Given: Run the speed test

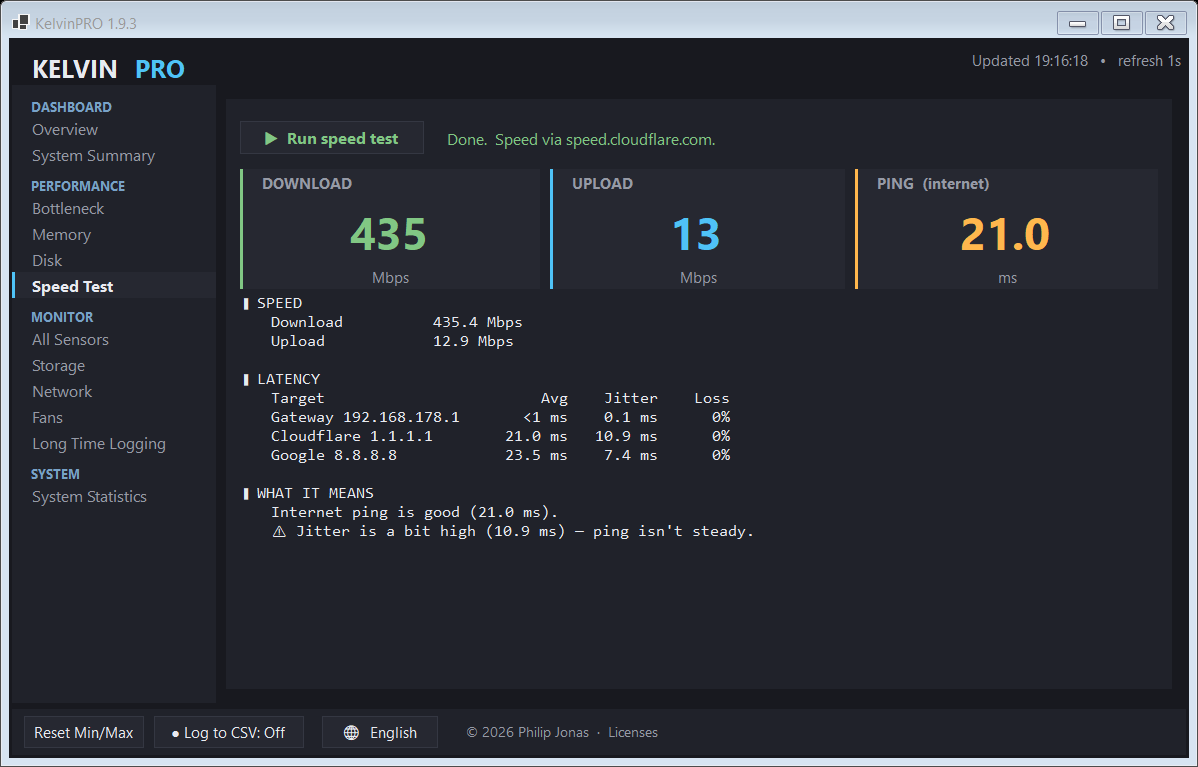Looking at the screenshot, I should 332,138.
